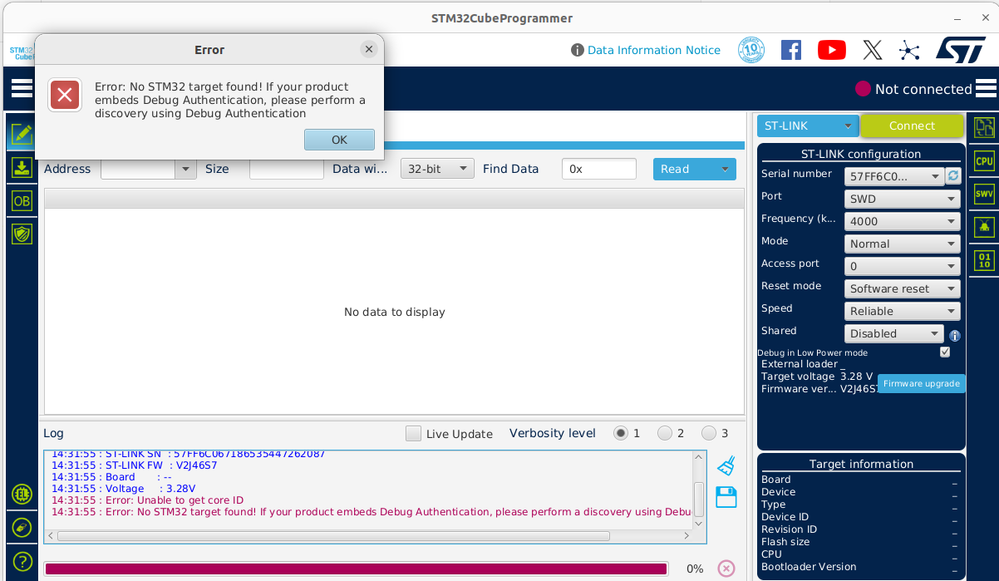Open the Mode dropdown set to Normal

coord(902,243)
